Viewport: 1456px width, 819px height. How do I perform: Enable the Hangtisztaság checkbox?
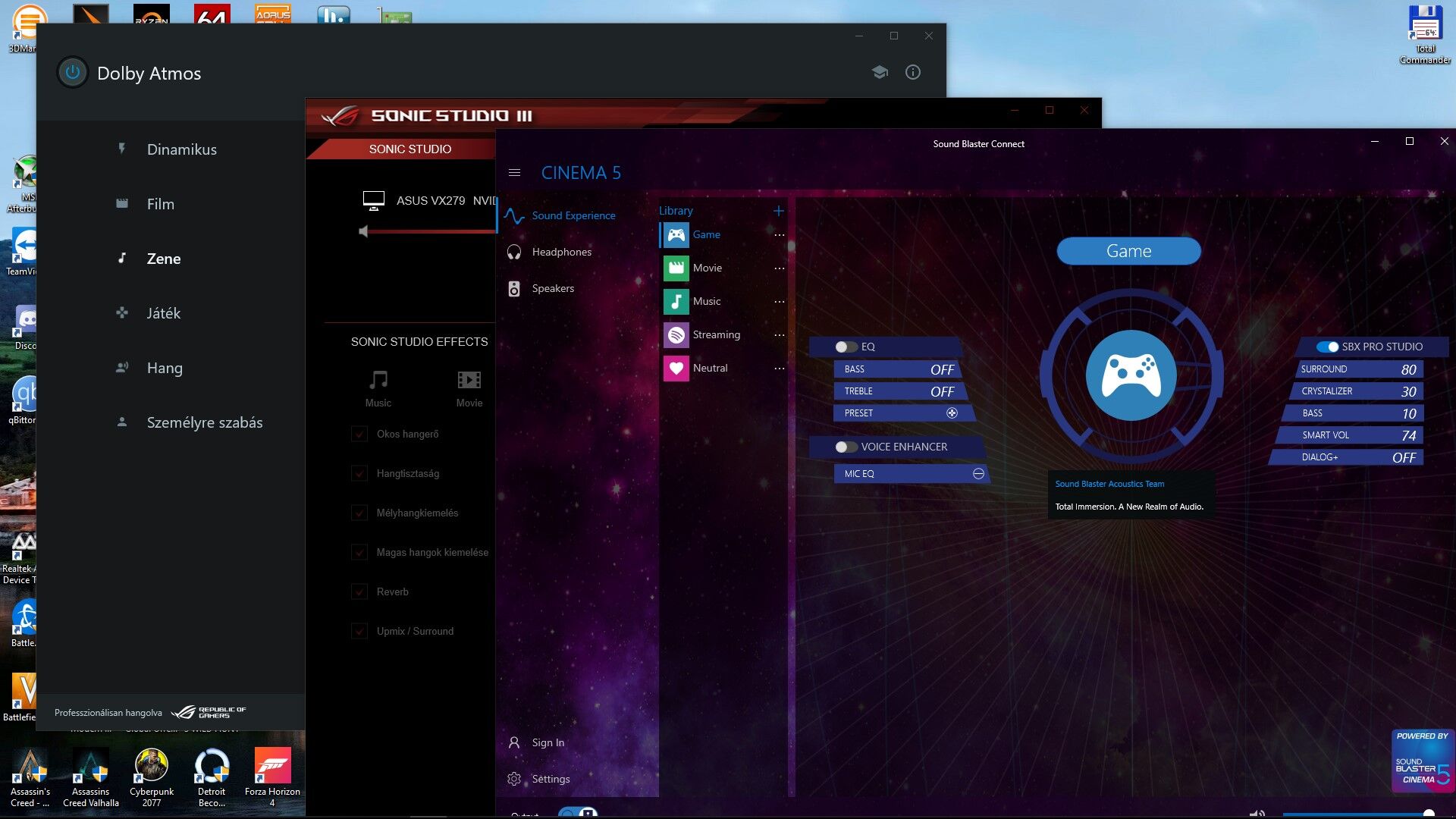[359, 473]
